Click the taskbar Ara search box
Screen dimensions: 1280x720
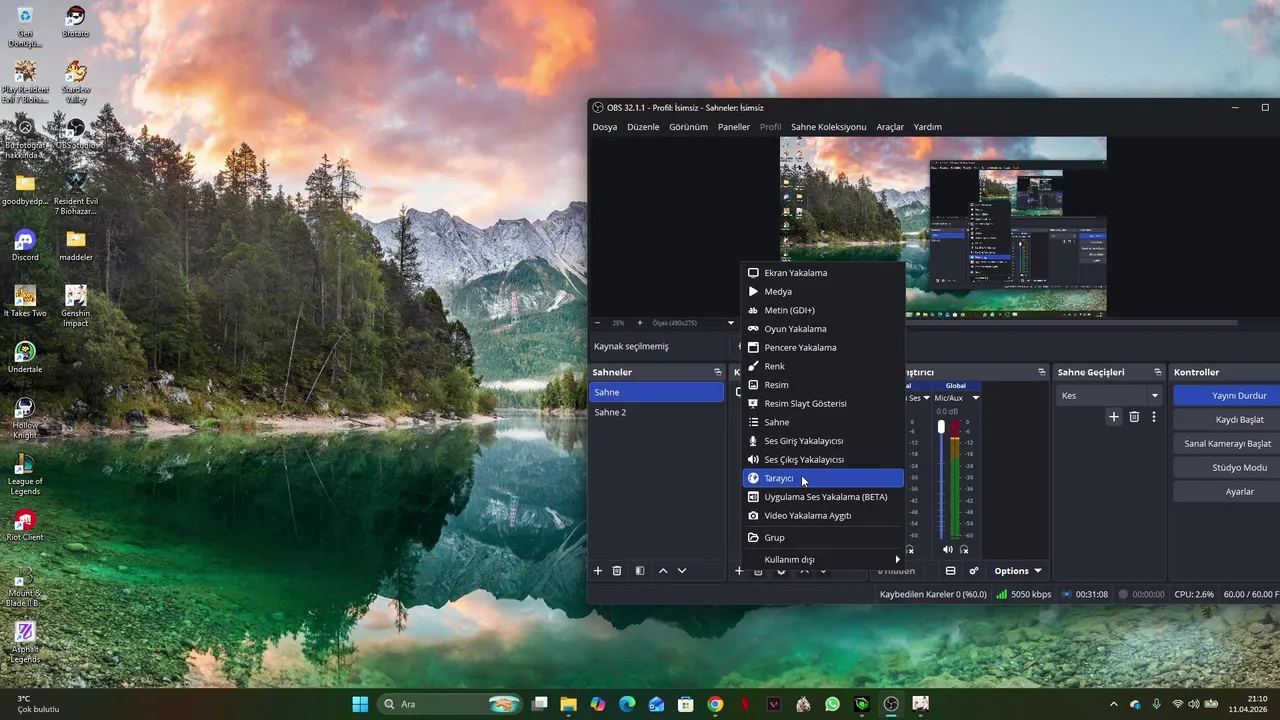(x=450, y=704)
